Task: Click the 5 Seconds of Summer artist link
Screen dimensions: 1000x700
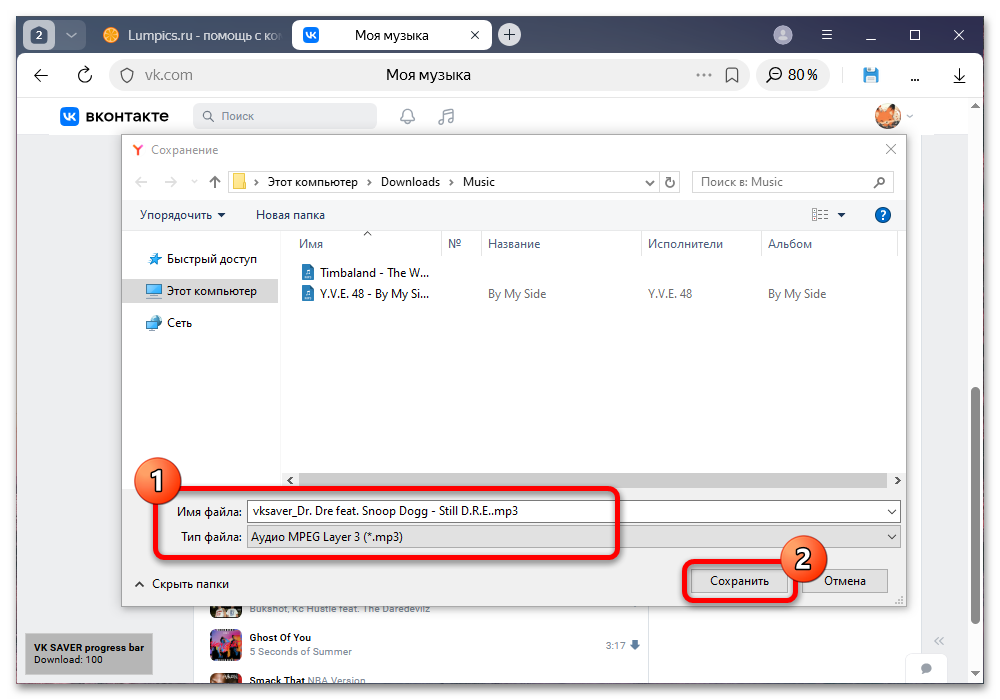Action: (x=300, y=652)
